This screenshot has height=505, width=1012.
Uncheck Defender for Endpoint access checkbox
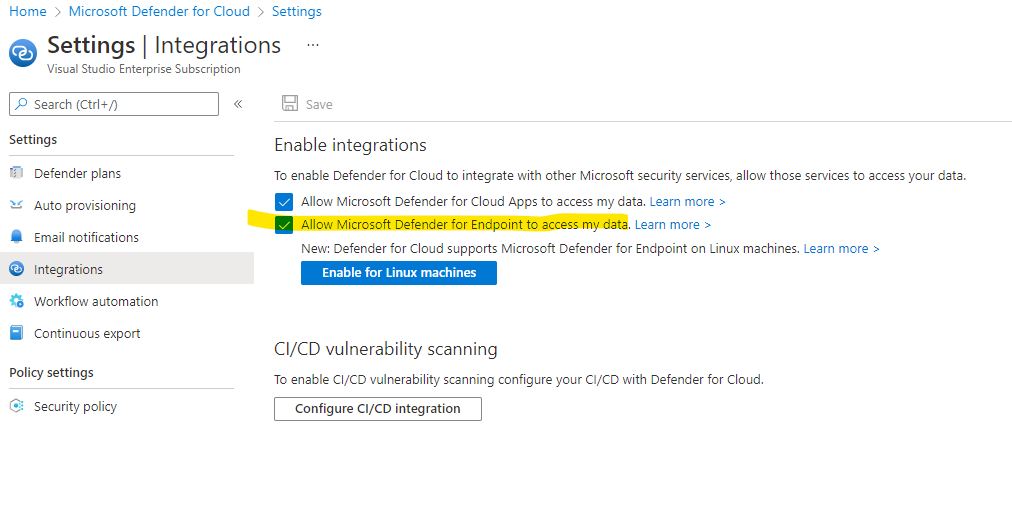point(284,225)
